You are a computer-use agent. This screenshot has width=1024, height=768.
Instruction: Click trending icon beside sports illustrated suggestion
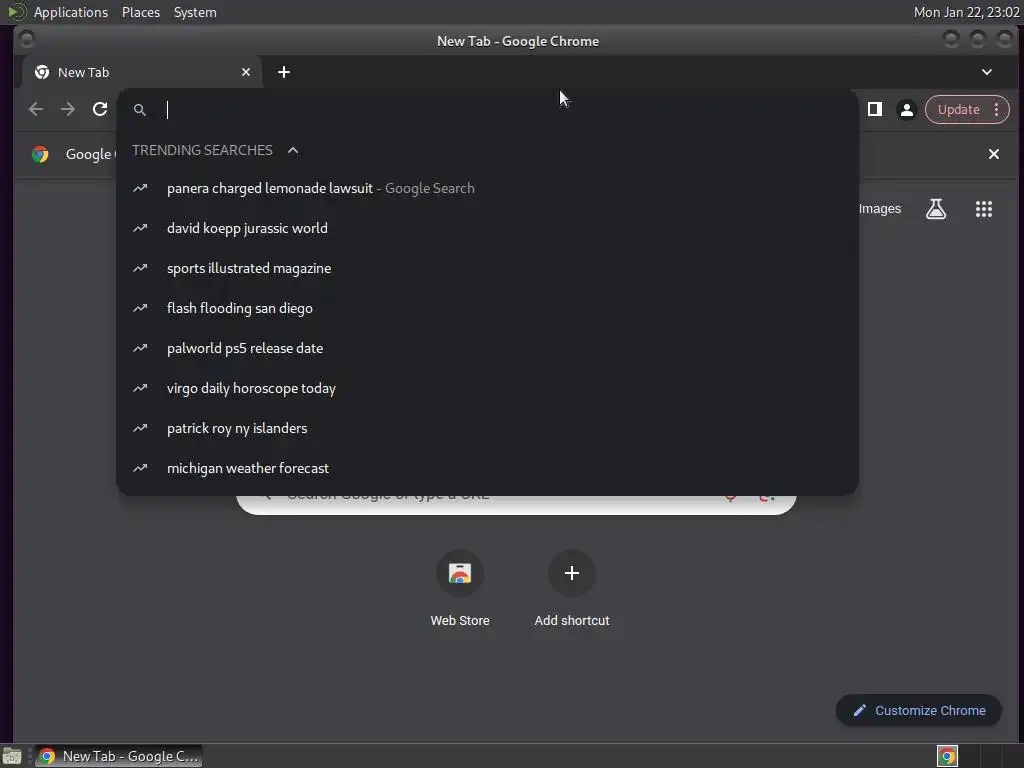[140, 268]
